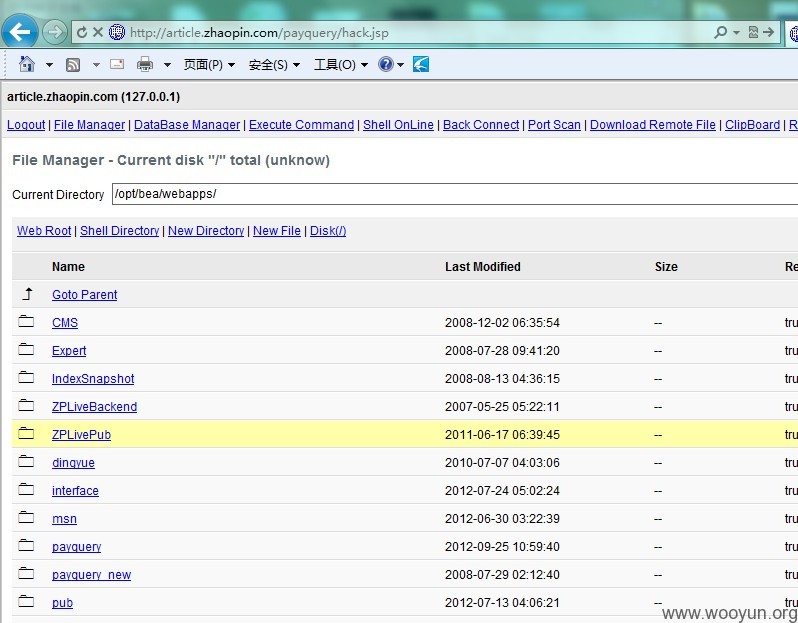798x623 pixels.
Task: Stop loading with the X icon
Action: point(98,33)
